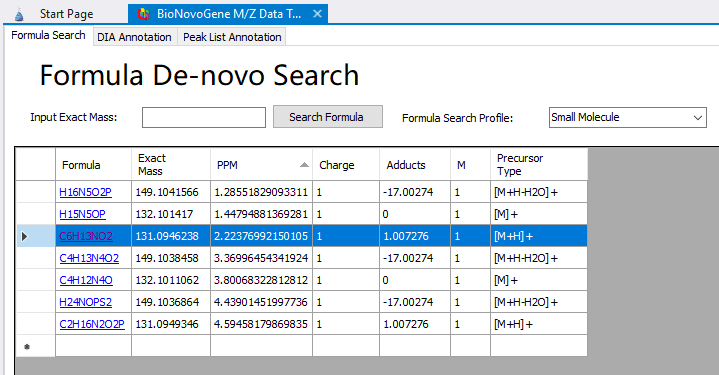Open the Start Page tab

[66, 14]
